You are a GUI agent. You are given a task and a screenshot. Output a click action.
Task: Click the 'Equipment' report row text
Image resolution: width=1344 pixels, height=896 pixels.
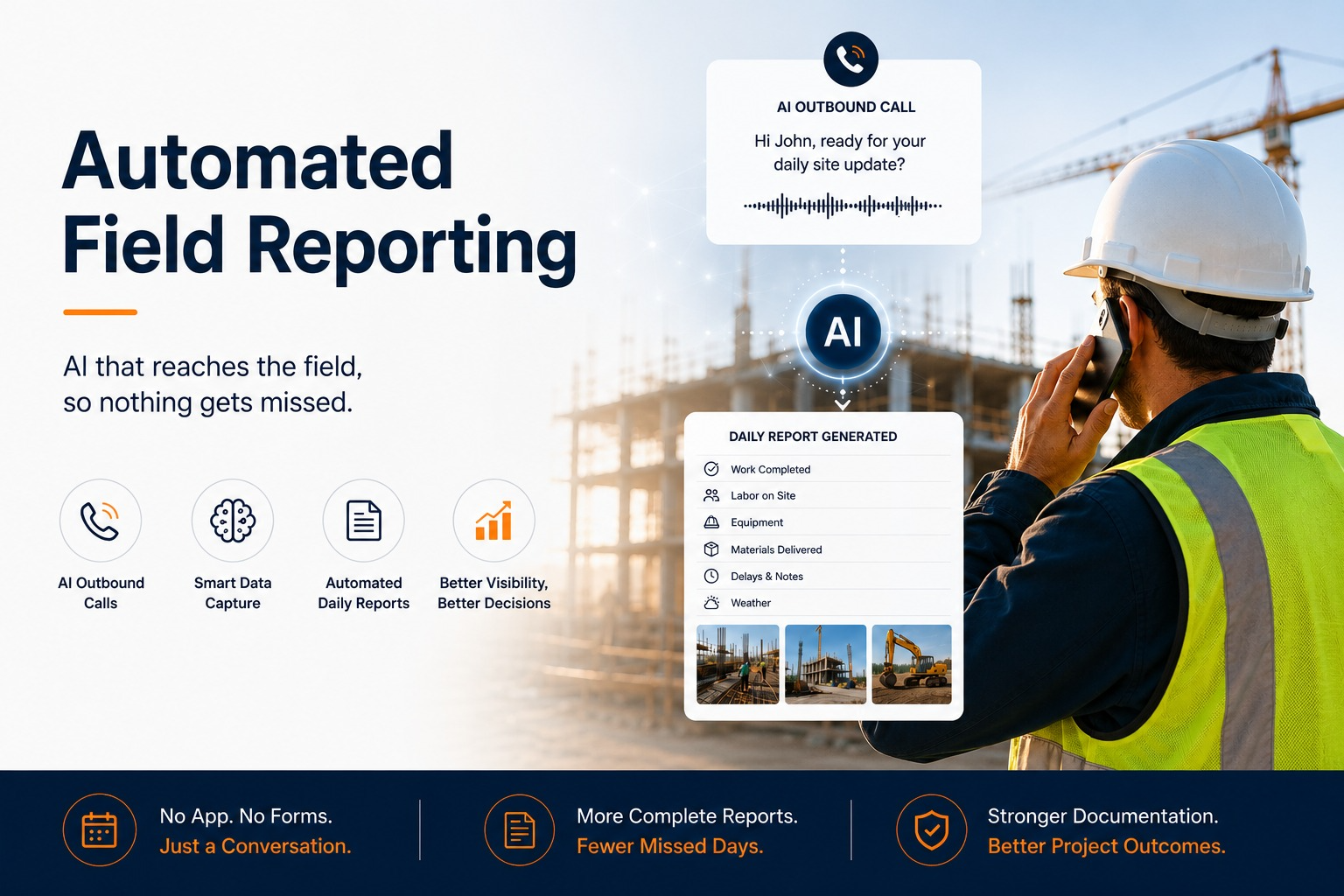coord(757,522)
